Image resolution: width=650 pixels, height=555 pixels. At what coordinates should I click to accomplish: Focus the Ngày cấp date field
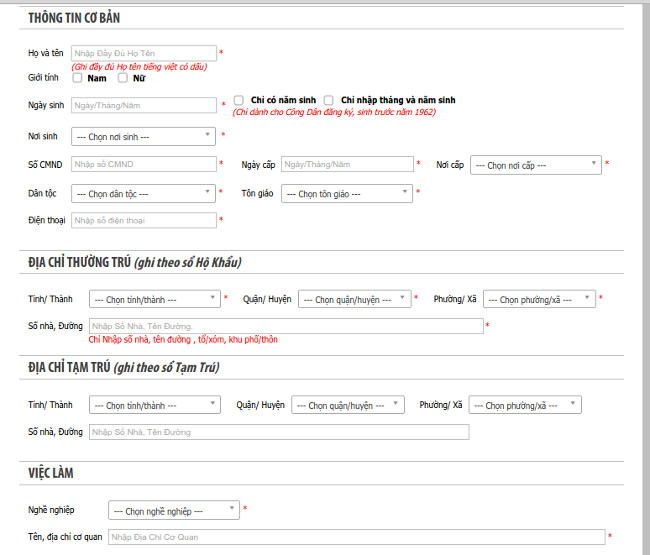(x=347, y=164)
